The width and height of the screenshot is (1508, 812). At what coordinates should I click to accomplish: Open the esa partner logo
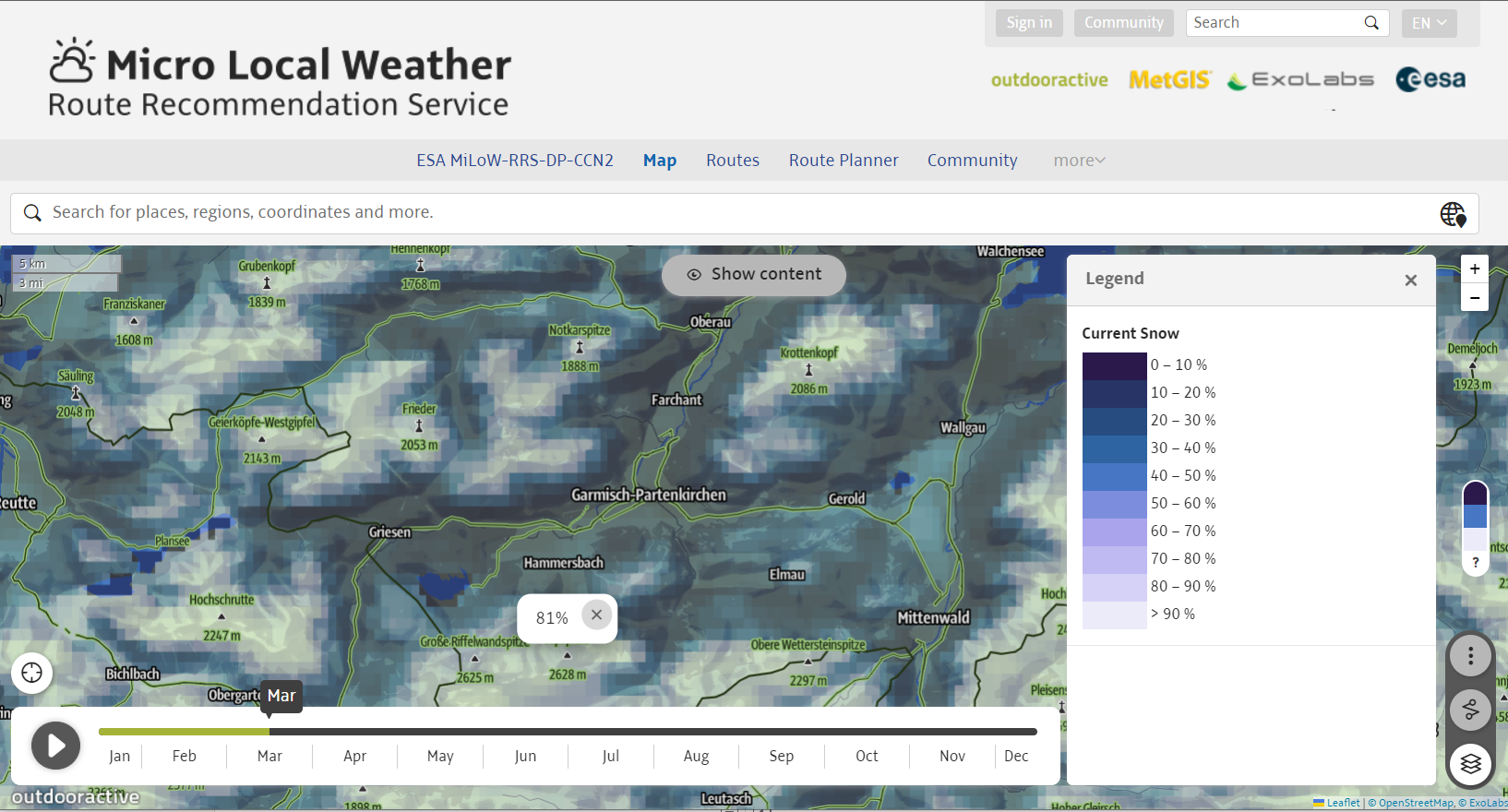click(x=1430, y=79)
